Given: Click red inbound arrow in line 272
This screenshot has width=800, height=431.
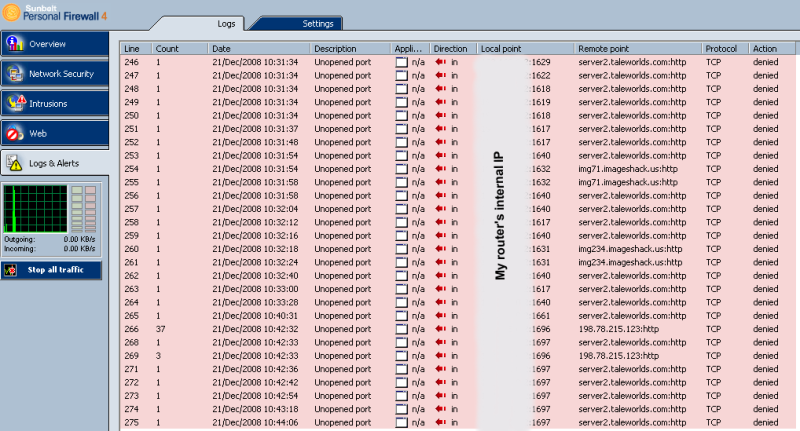Looking at the screenshot, I should coord(440,383).
